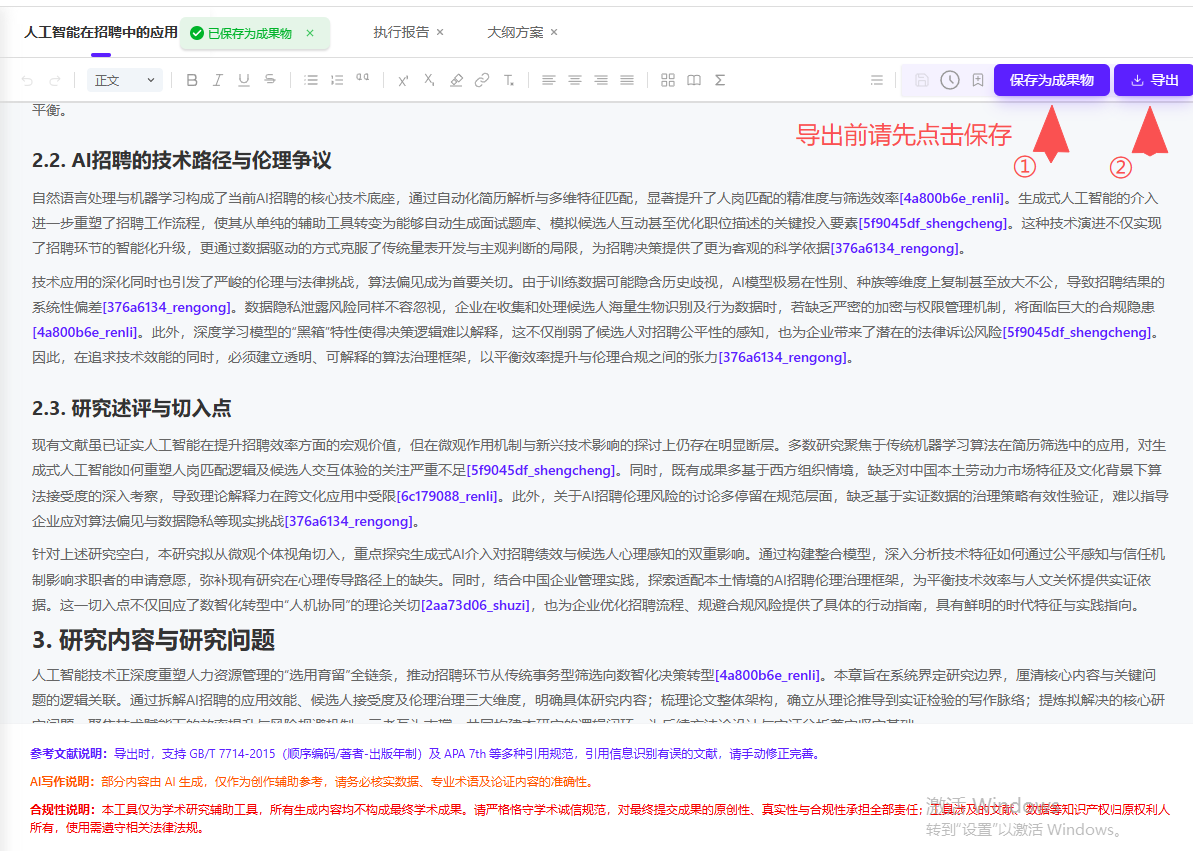Click the open book toolbar icon
The width and height of the screenshot is (1193, 851).
[694, 80]
